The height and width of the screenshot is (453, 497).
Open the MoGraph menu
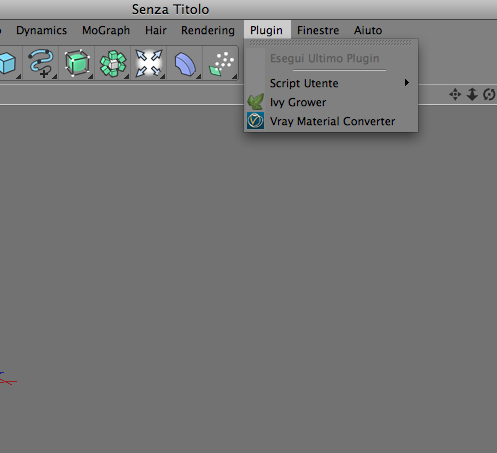tap(106, 30)
